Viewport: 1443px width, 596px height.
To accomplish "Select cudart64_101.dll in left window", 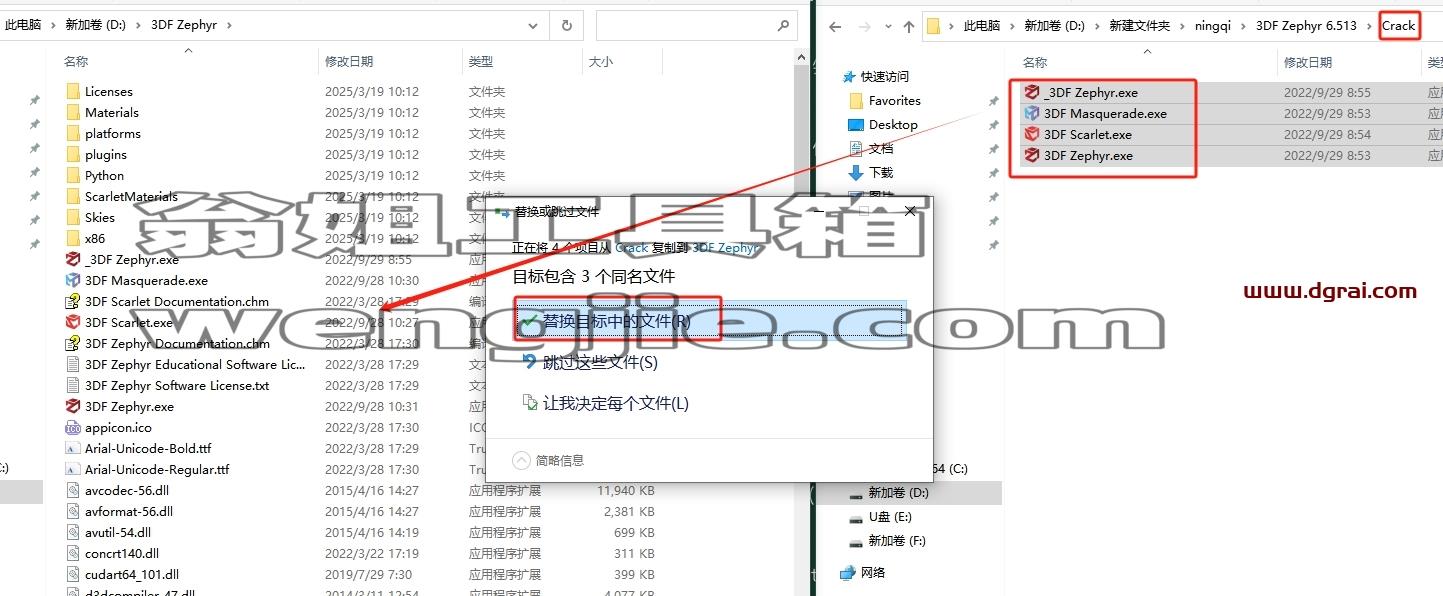I will pyautogui.click(x=132, y=574).
